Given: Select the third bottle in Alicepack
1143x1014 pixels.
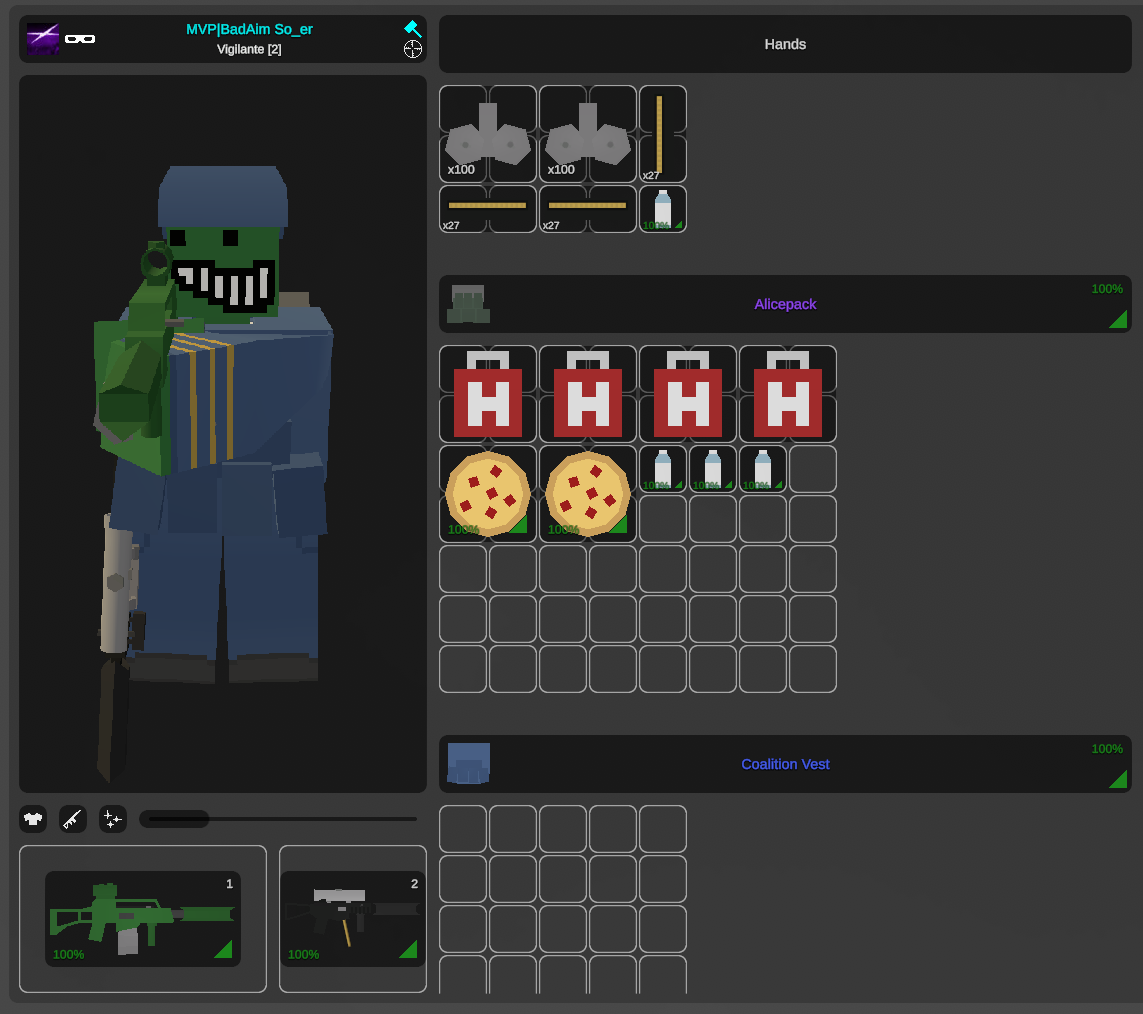Looking at the screenshot, I should (762, 469).
